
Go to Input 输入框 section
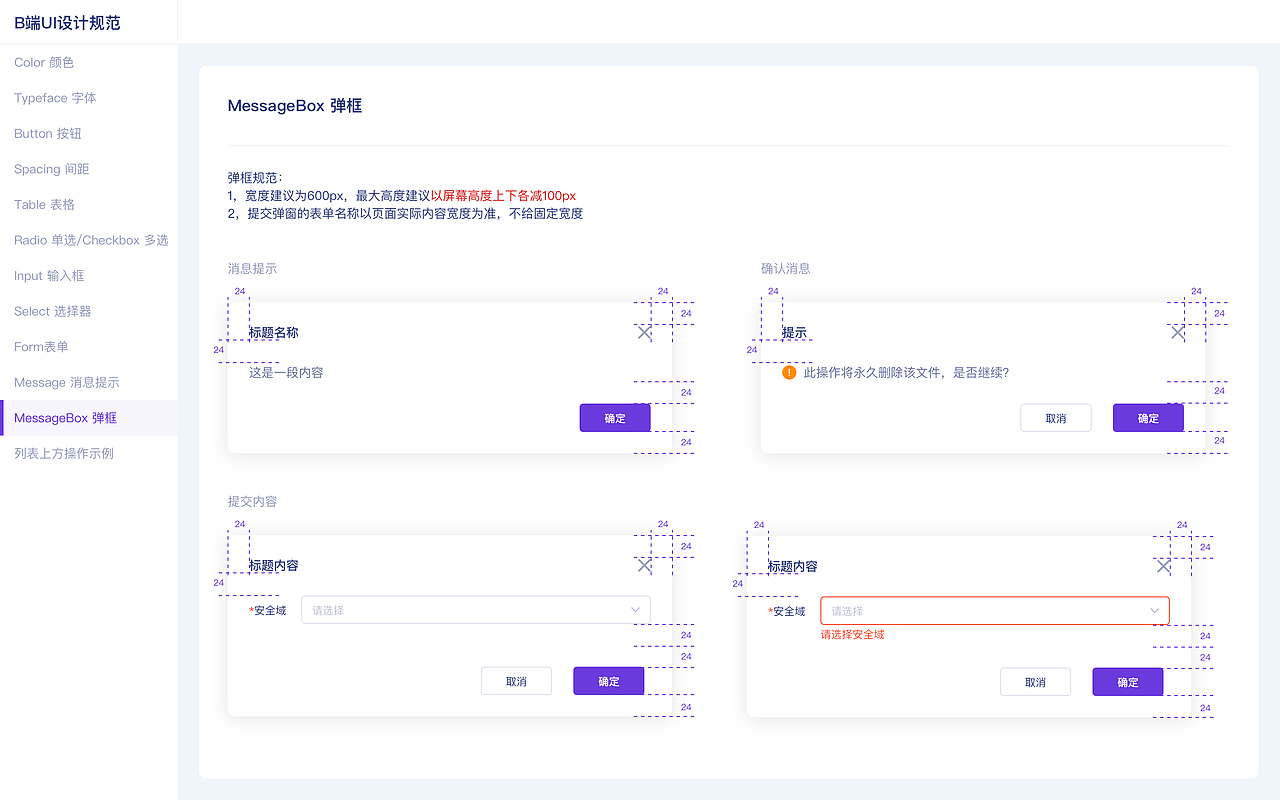tap(89, 275)
